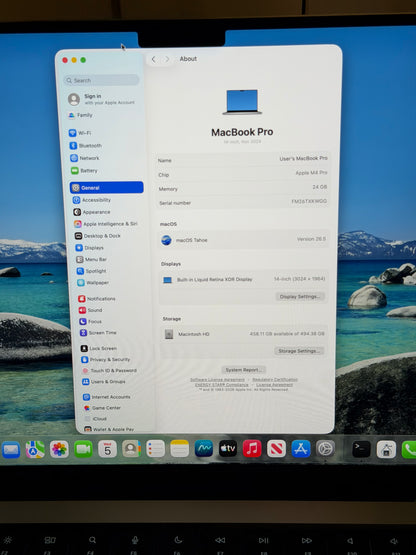Viewport: 416px width, 555px height.
Task: Click the Display Settings button
Action: [300, 297]
